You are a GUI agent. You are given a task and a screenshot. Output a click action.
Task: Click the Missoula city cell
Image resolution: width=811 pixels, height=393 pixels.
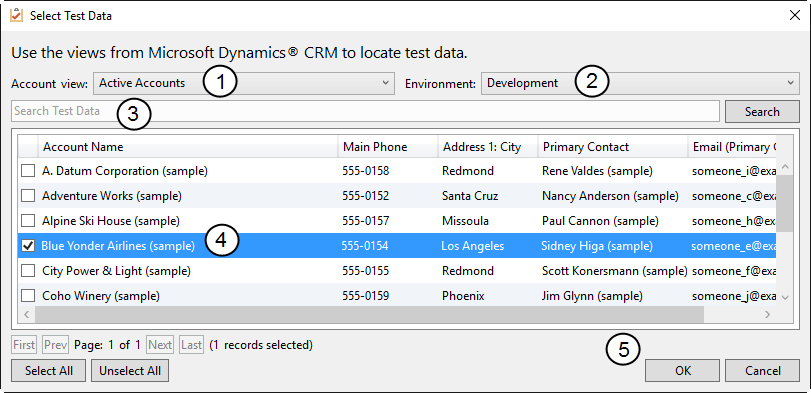(465, 221)
